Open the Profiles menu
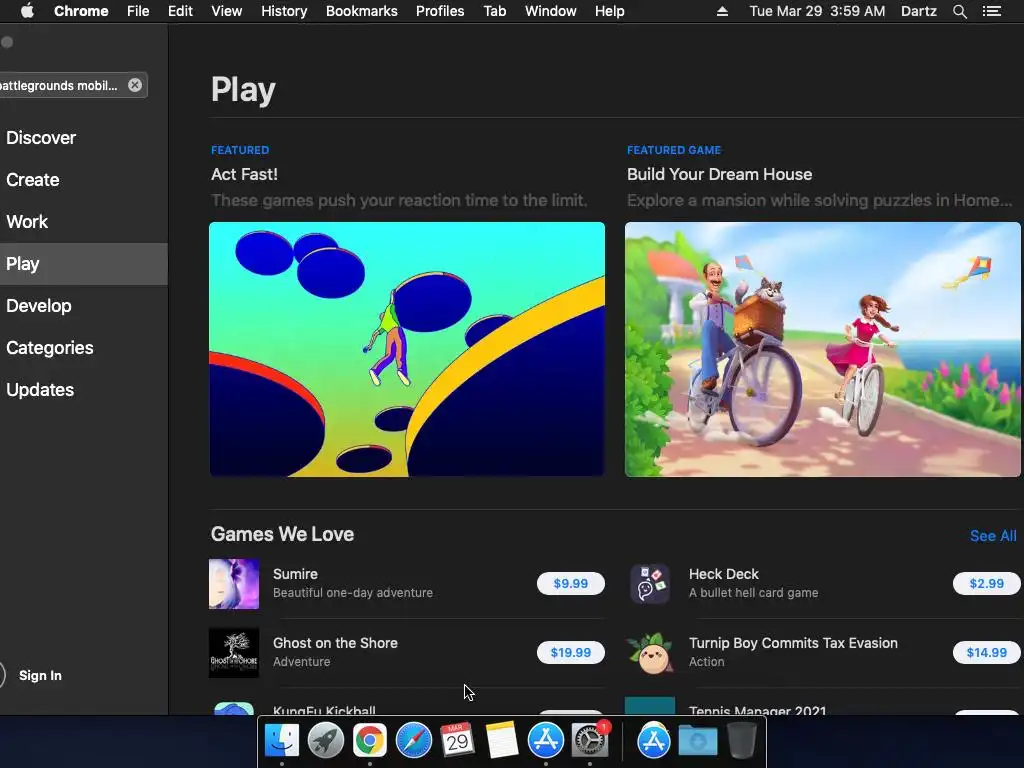Screen dimensions: 1024x768 pyautogui.click(x=440, y=11)
